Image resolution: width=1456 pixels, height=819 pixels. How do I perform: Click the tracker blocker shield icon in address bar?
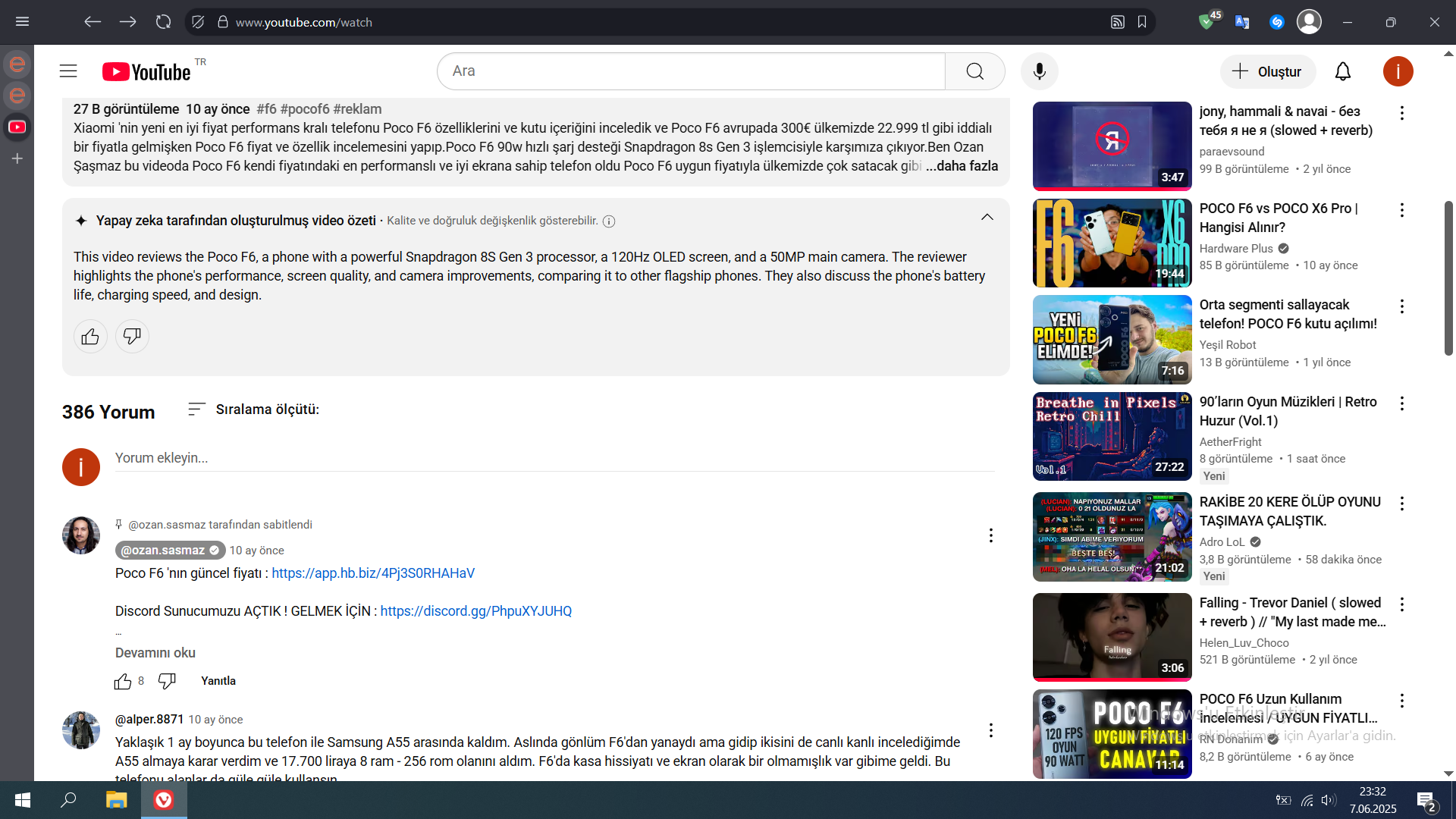click(x=198, y=22)
